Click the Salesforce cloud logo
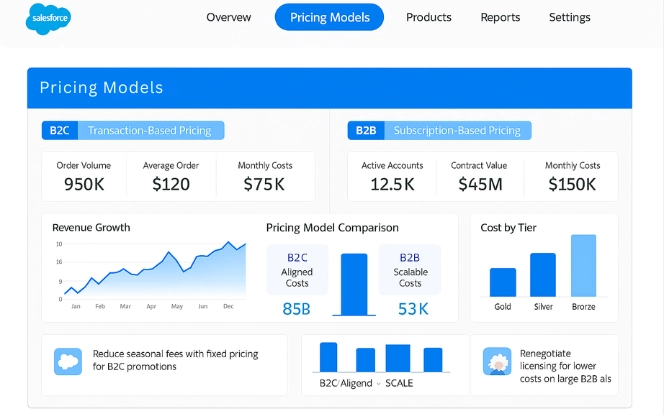Viewport: 664px width, 415px height. 49,18
